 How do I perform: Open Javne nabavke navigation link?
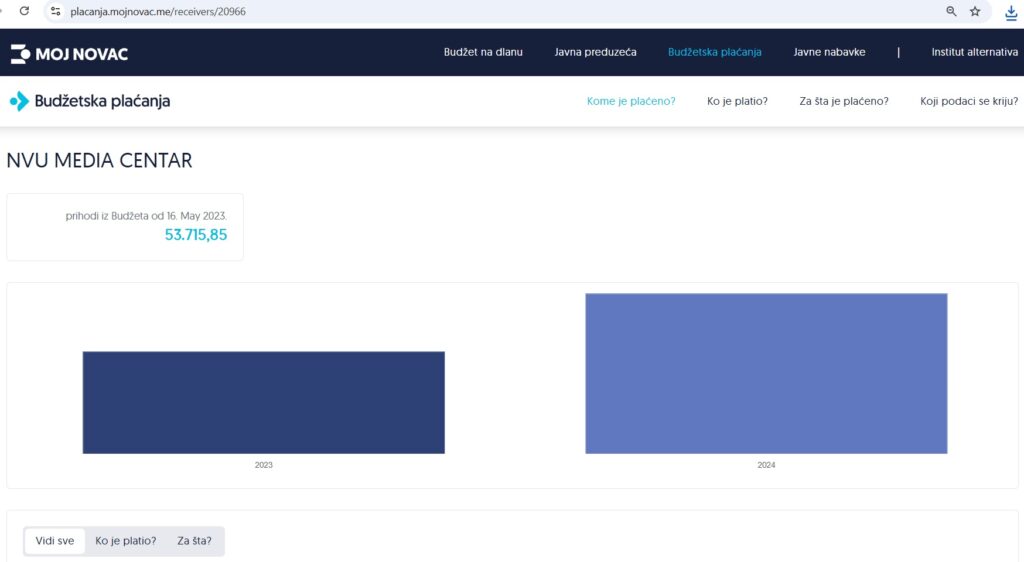(829, 52)
